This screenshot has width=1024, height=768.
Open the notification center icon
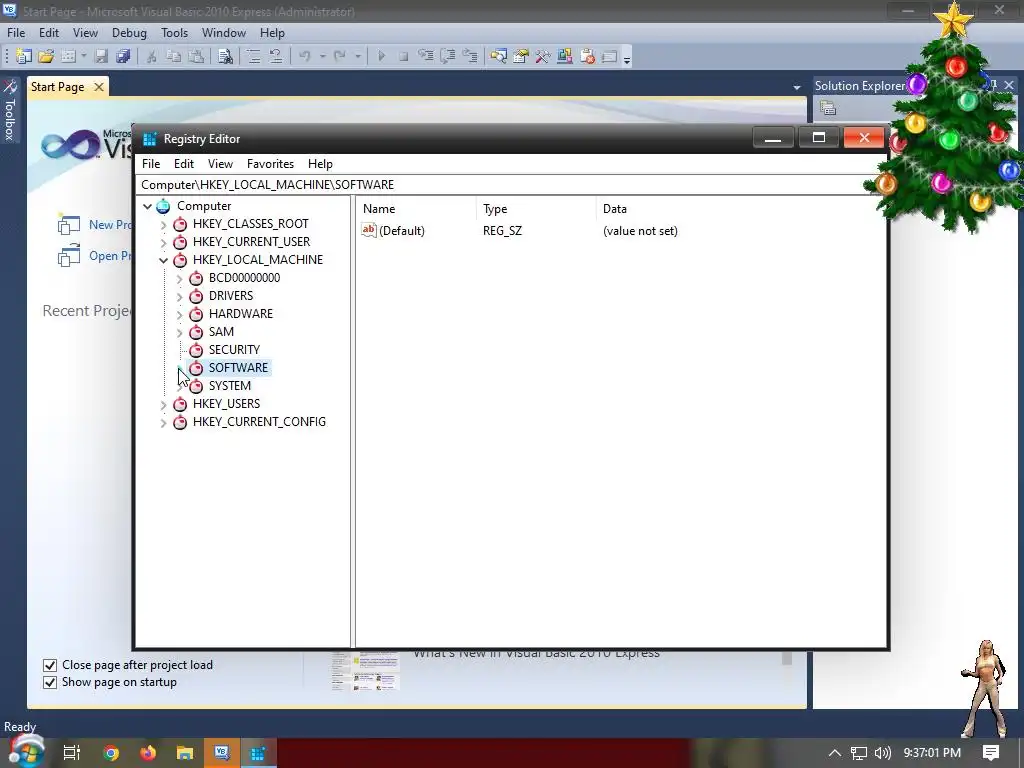[x=991, y=753]
